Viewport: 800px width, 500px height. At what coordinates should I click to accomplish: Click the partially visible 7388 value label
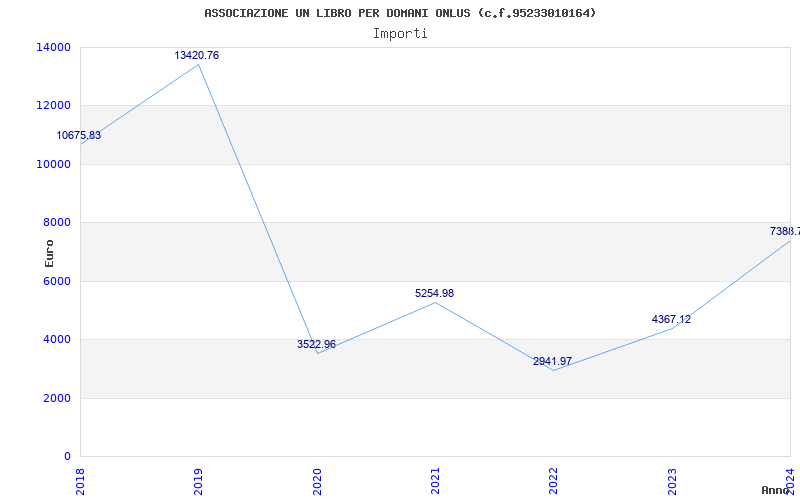click(785, 231)
